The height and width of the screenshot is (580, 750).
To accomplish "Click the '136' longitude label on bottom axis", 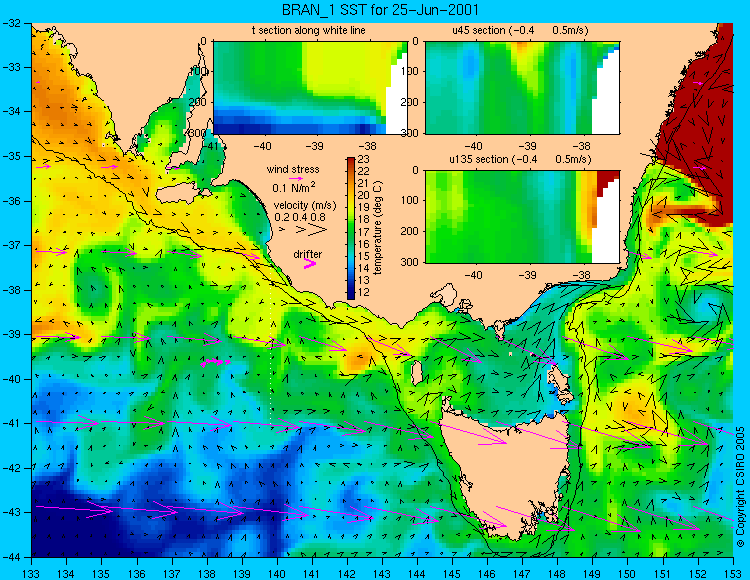I will pyautogui.click(x=136, y=572).
